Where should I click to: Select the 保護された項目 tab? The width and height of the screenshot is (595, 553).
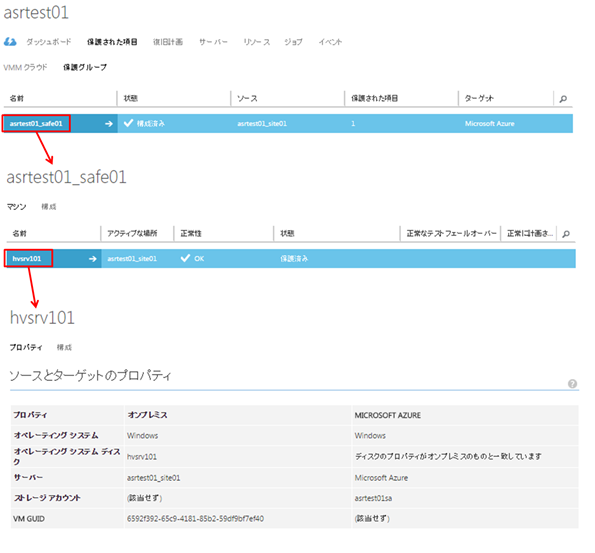(x=112, y=42)
